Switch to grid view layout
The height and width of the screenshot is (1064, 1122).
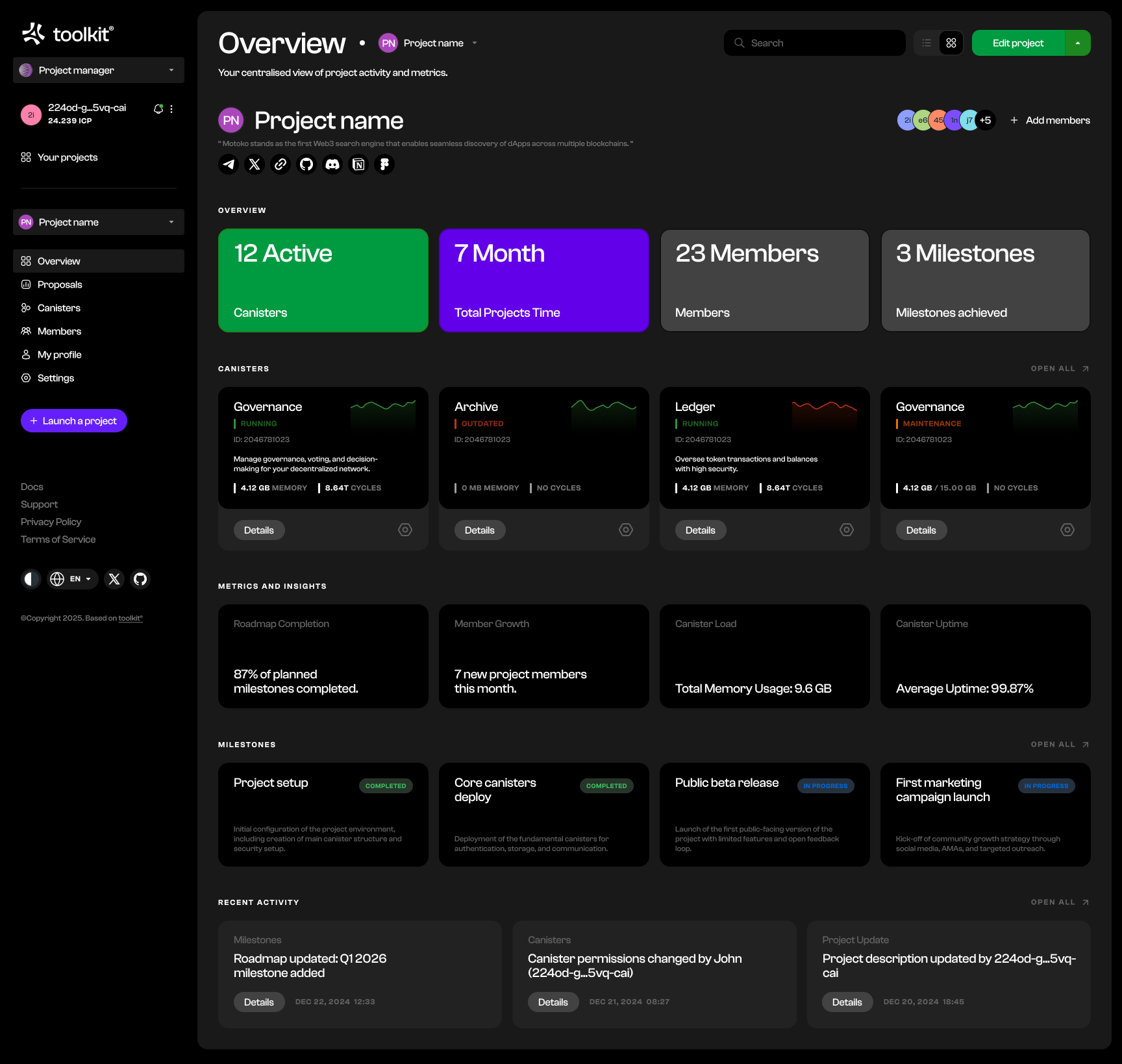951,43
